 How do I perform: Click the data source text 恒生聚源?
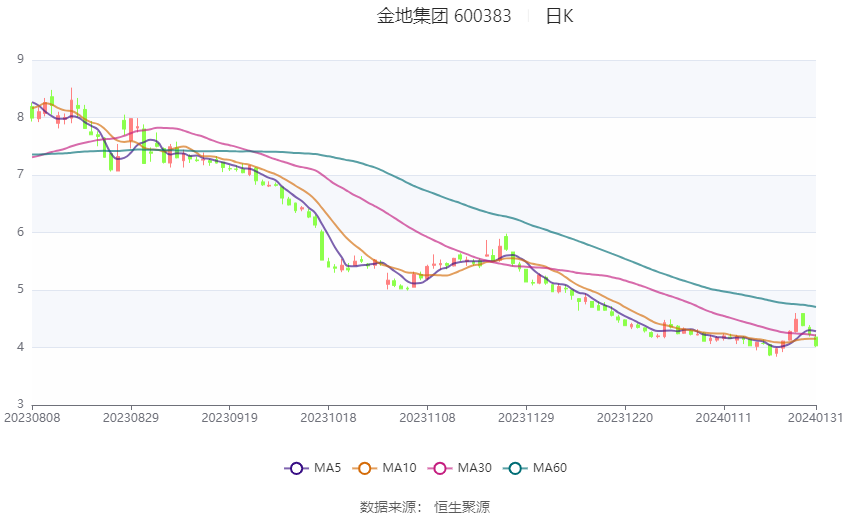pos(462,507)
